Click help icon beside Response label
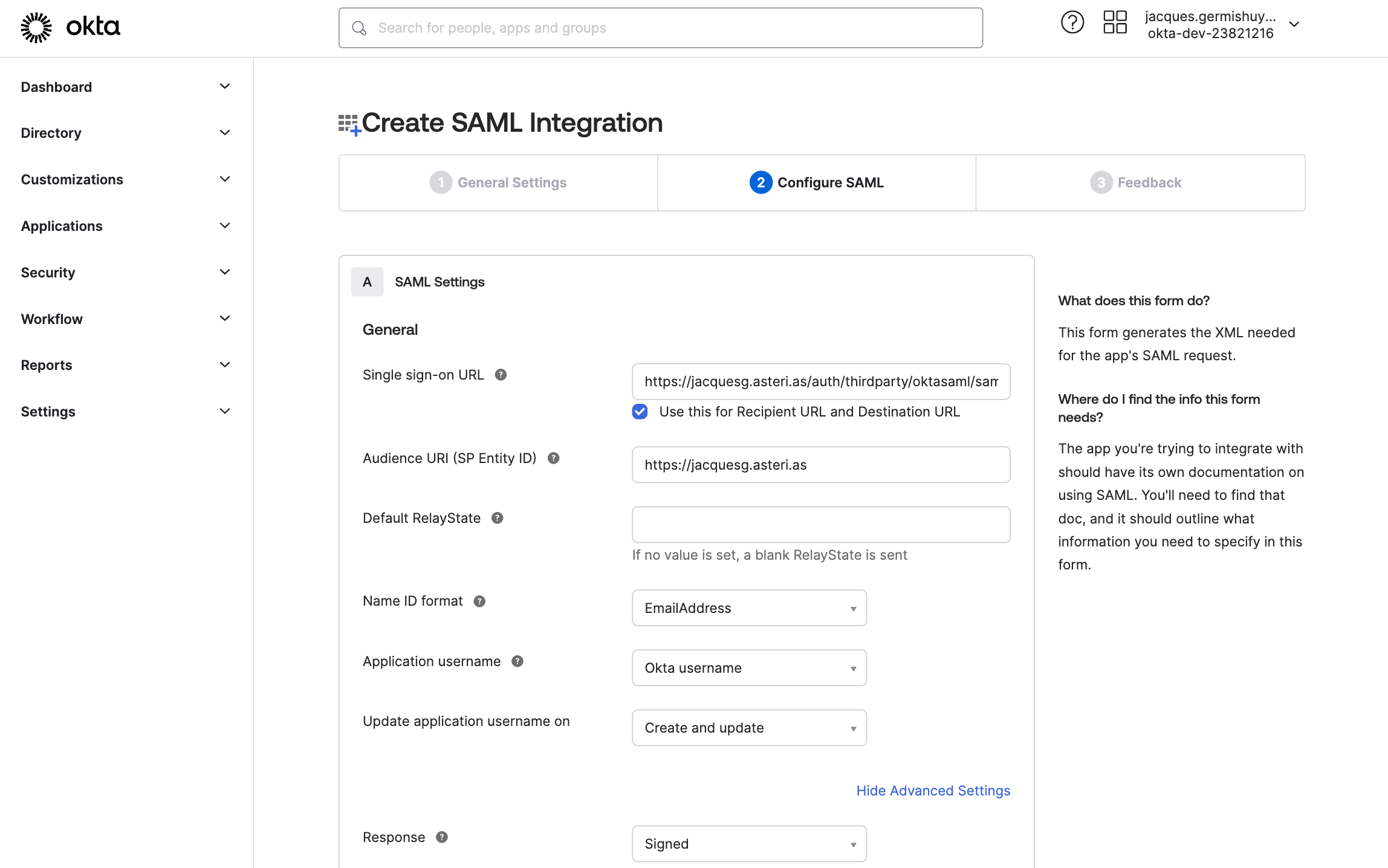Image resolution: width=1388 pixels, height=868 pixels. click(442, 837)
